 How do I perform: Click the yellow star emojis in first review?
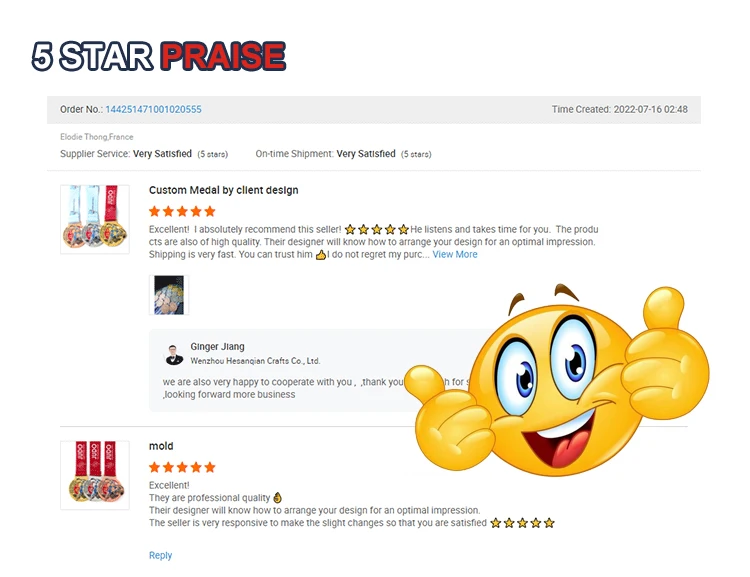(x=377, y=230)
